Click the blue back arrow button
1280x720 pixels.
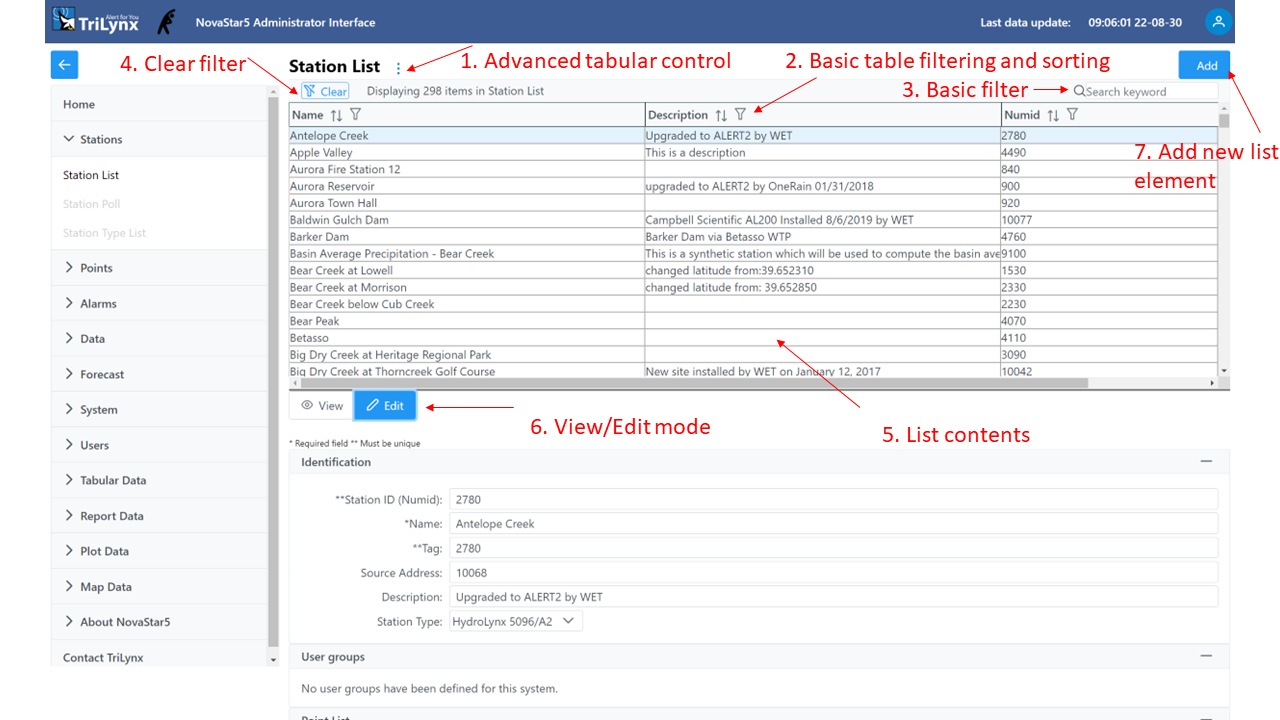click(x=64, y=65)
